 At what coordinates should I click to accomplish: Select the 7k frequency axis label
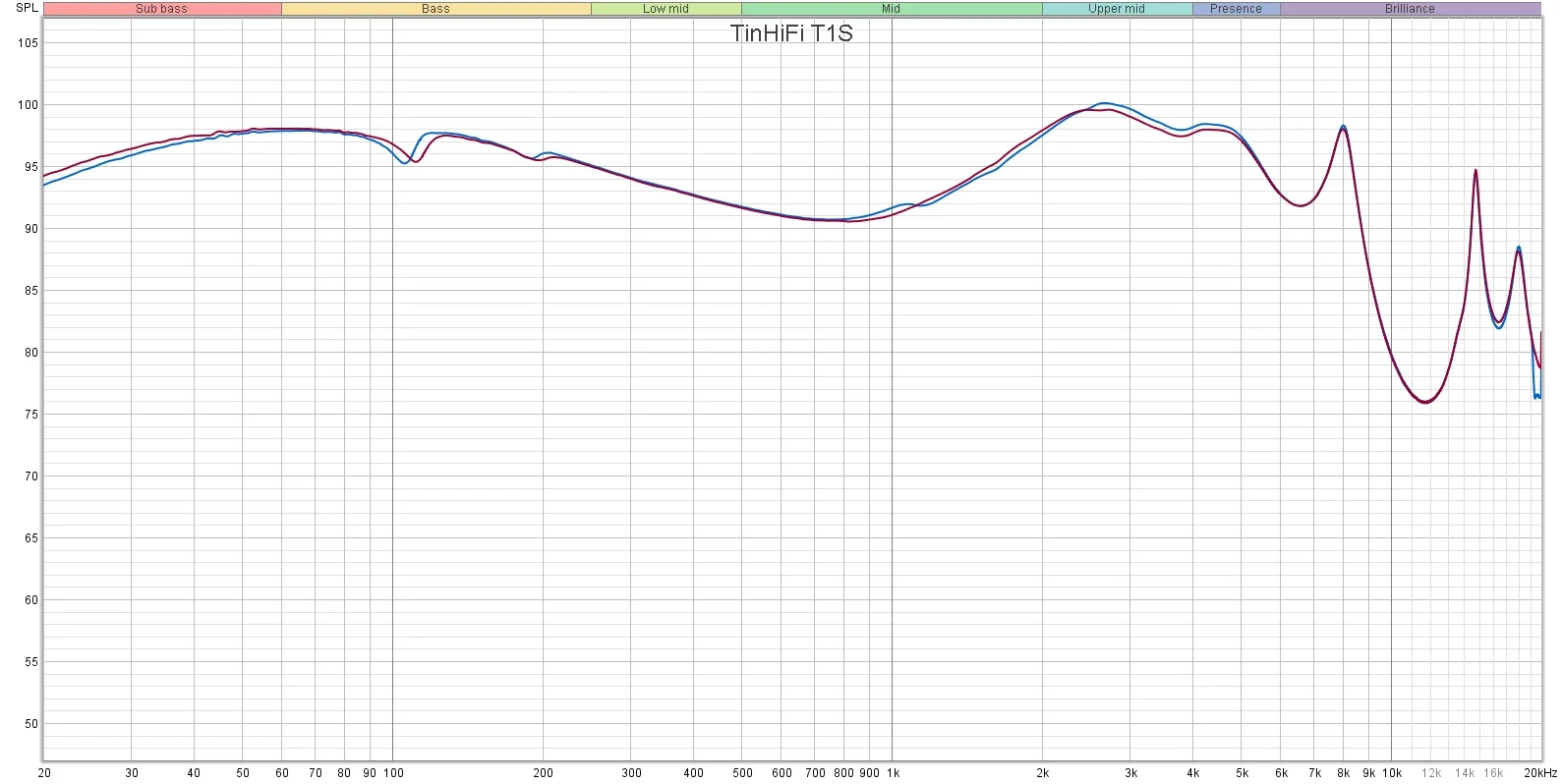click(1314, 773)
